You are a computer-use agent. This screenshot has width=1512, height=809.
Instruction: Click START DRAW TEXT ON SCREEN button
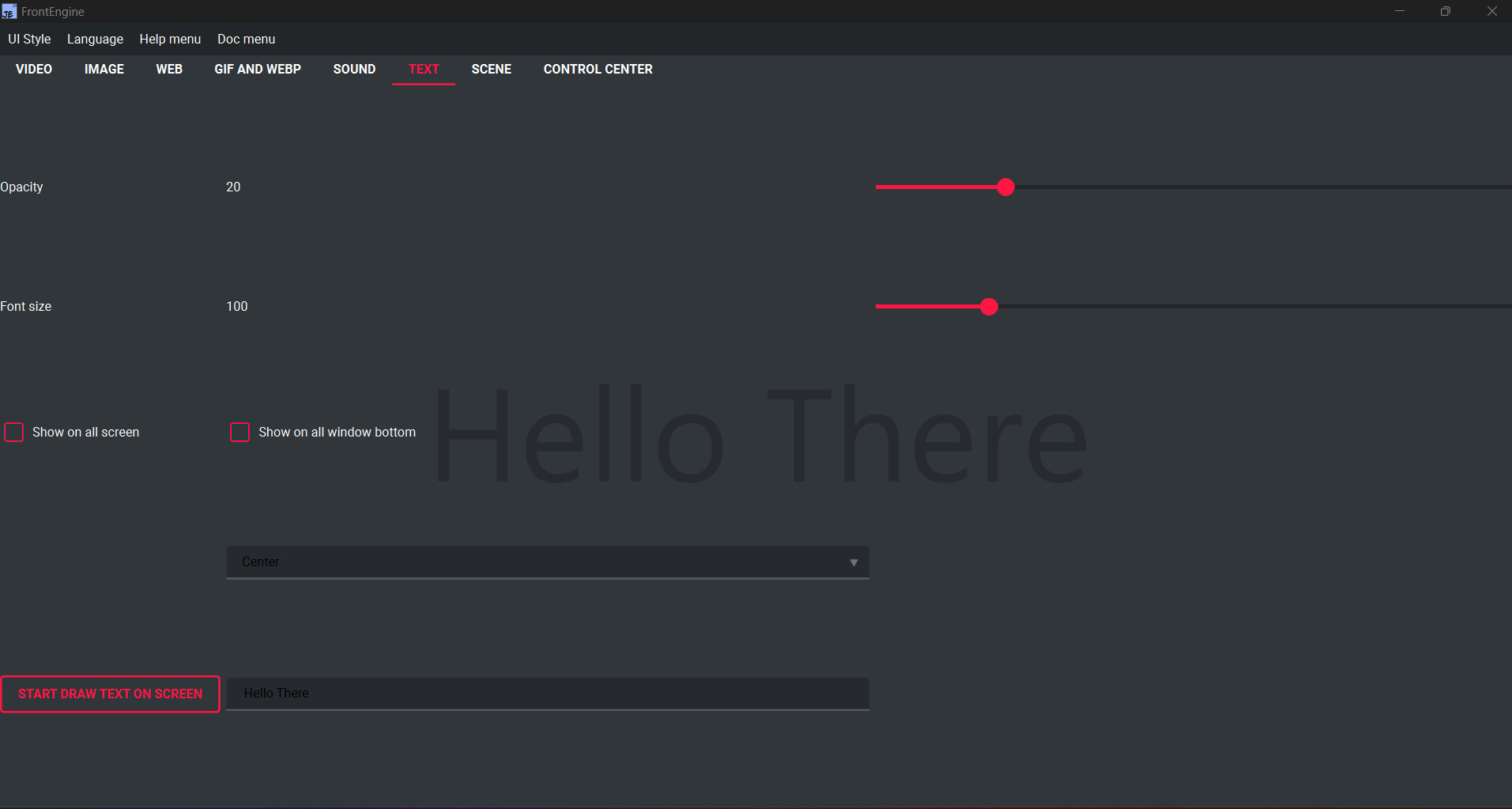pyautogui.click(x=110, y=694)
